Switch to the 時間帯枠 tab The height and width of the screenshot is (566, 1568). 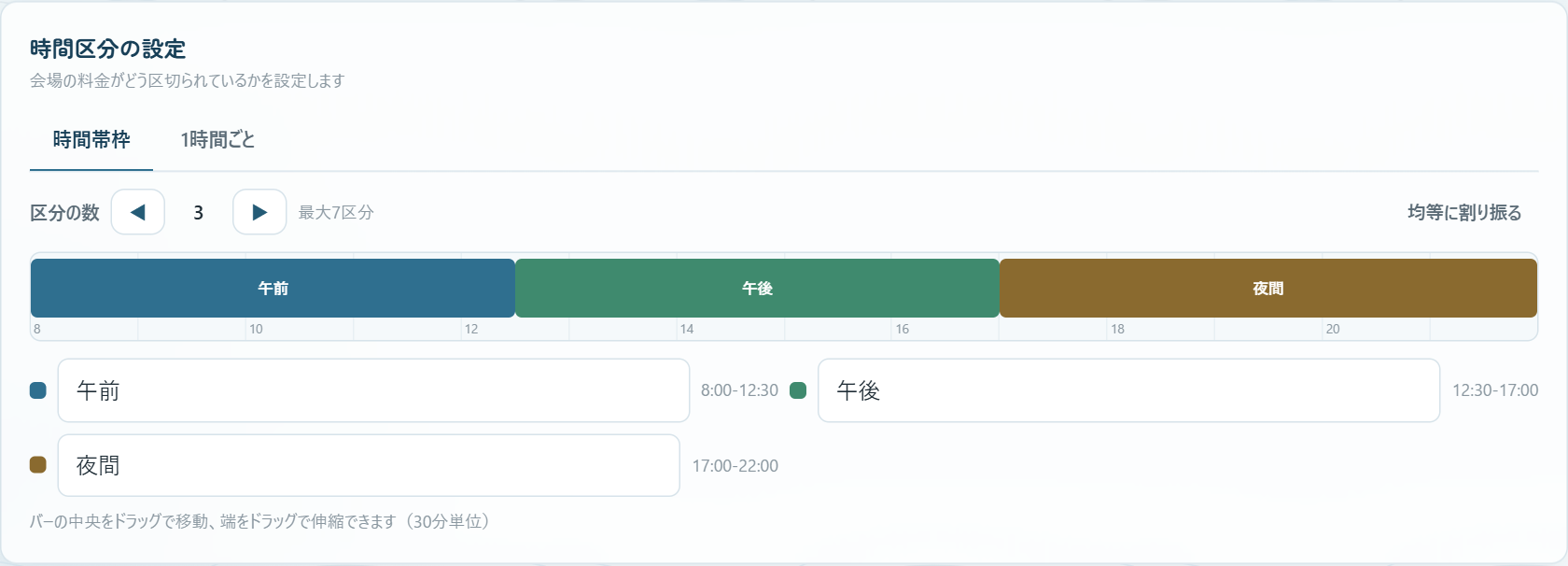(91, 140)
